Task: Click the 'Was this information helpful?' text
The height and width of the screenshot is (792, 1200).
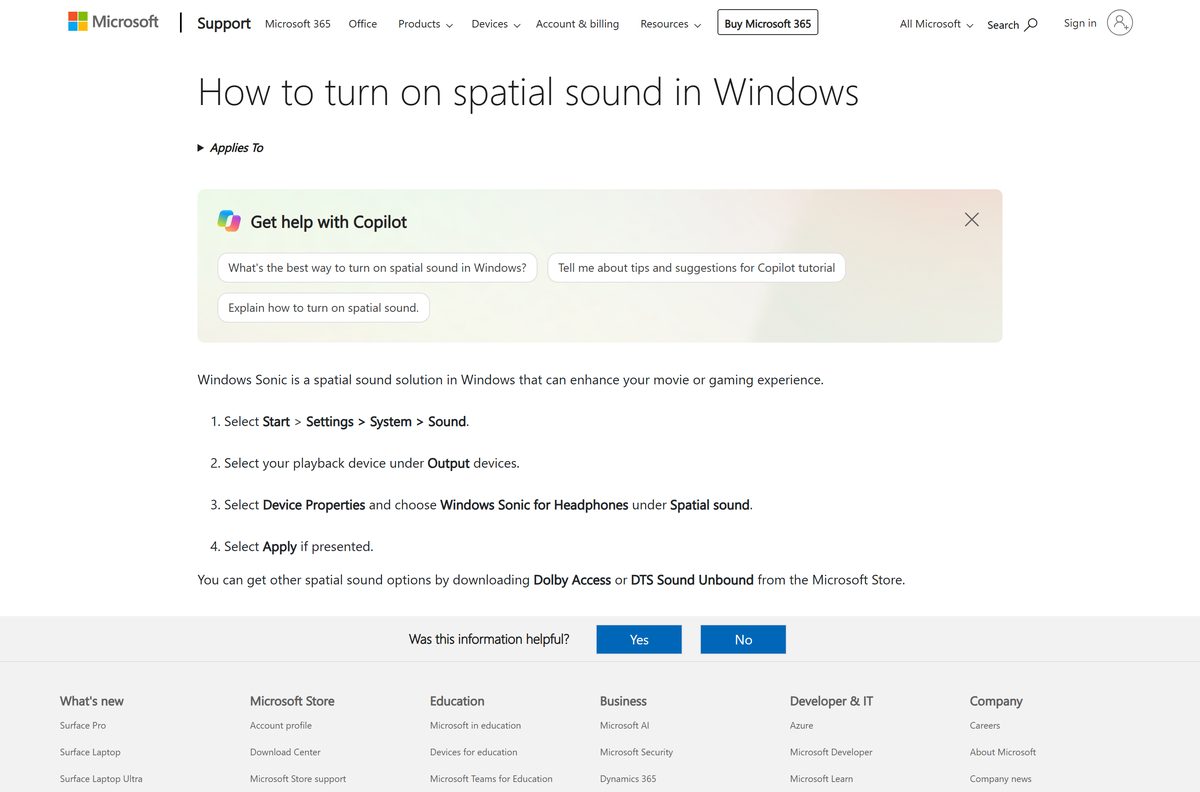Action: [489, 639]
